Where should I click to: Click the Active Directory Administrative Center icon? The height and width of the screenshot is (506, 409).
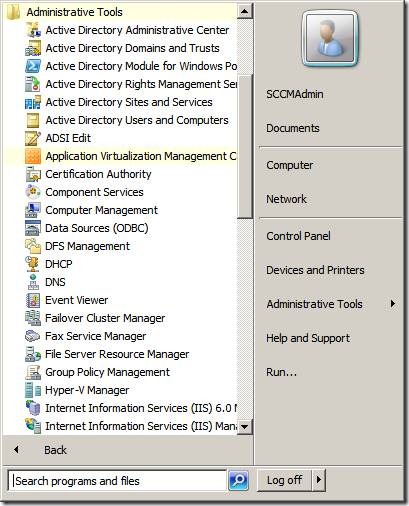[33, 30]
